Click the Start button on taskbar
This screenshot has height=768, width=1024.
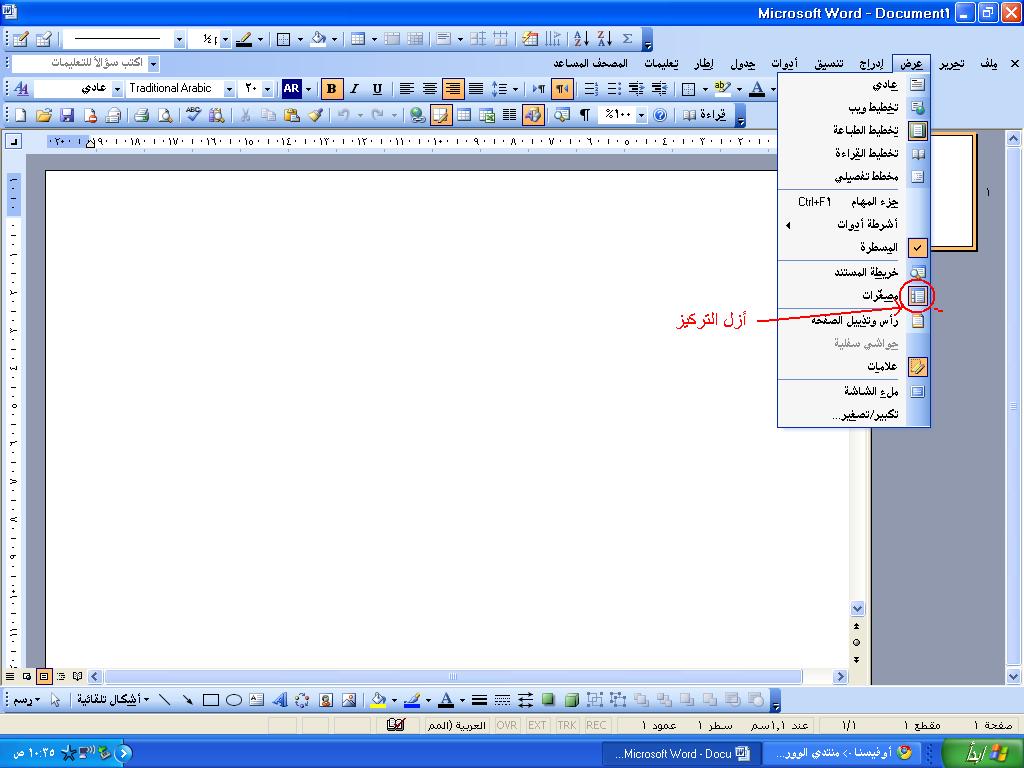pyautogui.click(x=983, y=752)
